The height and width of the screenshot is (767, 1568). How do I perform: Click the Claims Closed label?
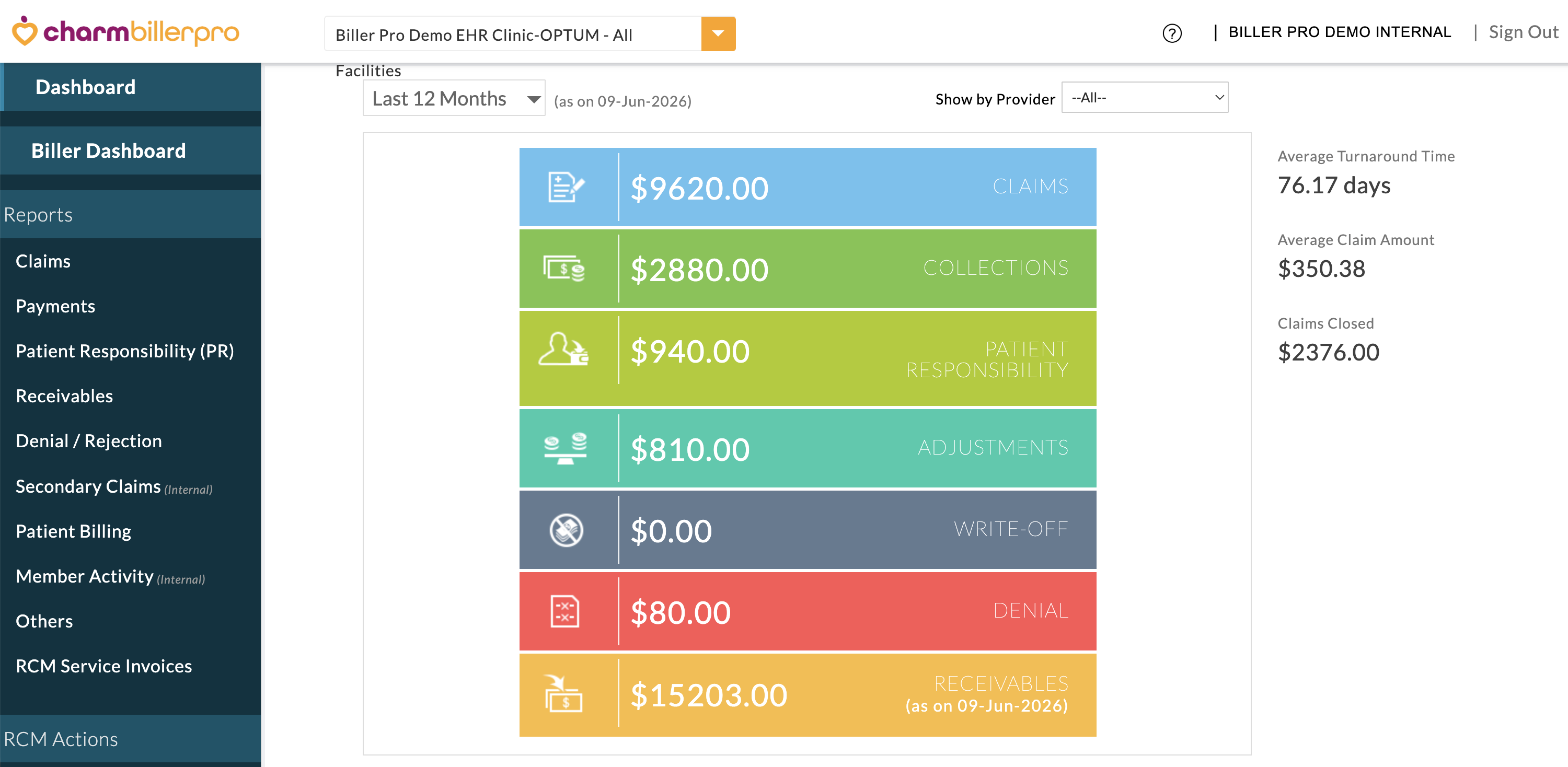coord(1325,323)
